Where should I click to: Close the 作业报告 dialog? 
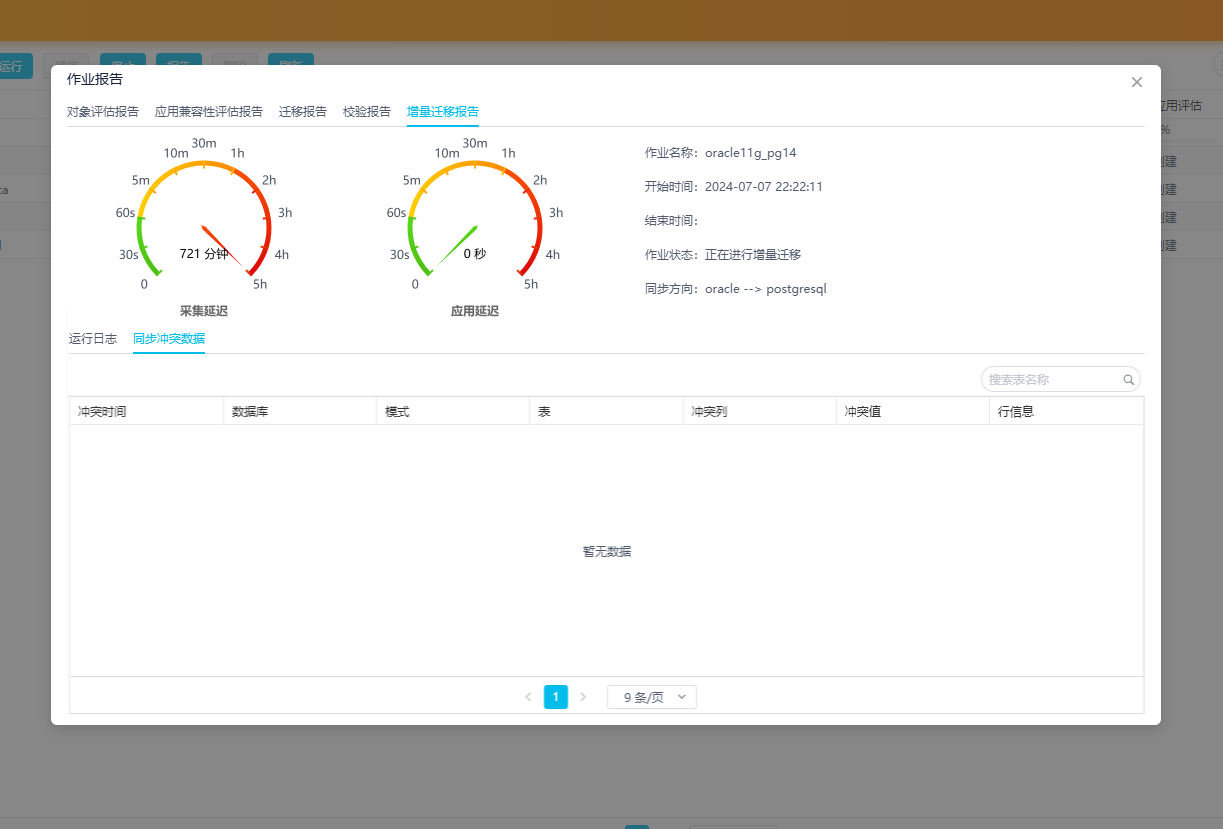[1136, 82]
